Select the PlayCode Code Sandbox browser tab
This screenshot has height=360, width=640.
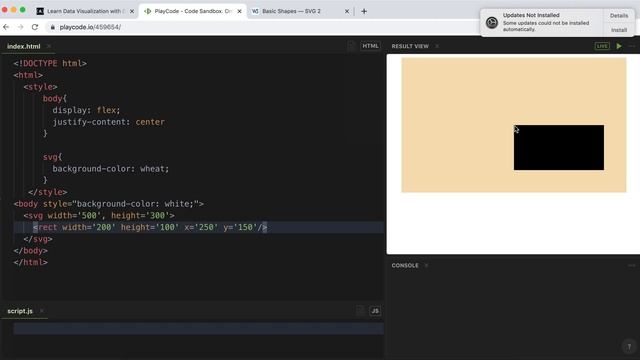[193, 11]
